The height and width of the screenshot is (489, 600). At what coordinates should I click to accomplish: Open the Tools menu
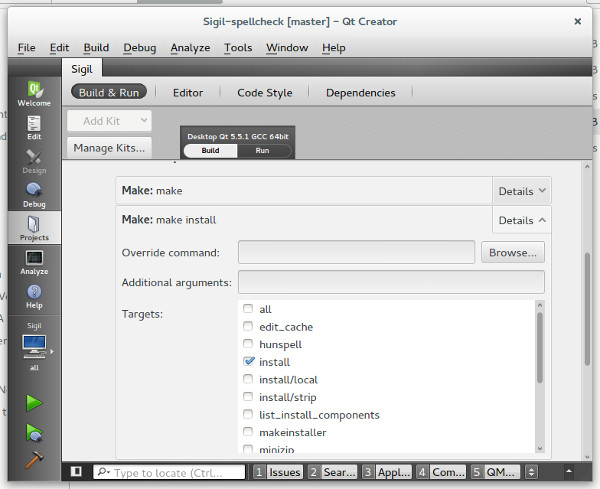coord(238,47)
